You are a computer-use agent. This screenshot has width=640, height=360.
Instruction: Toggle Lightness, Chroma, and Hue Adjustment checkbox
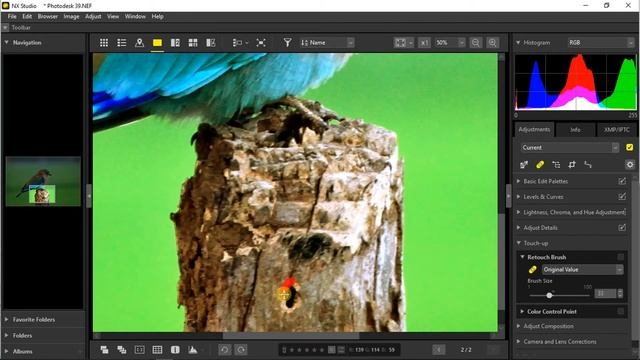pos(624,212)
